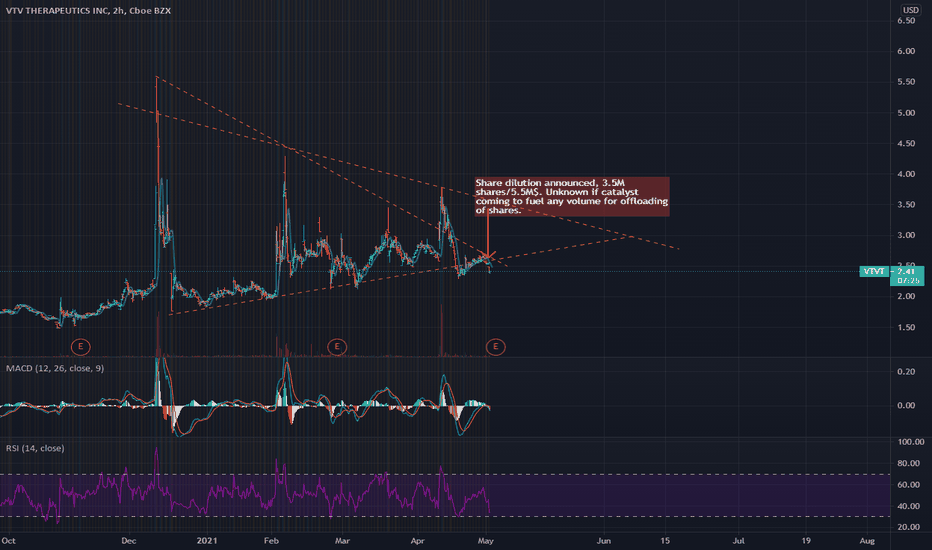Click the Feb label on the time axis

click(x=271, y=541)
